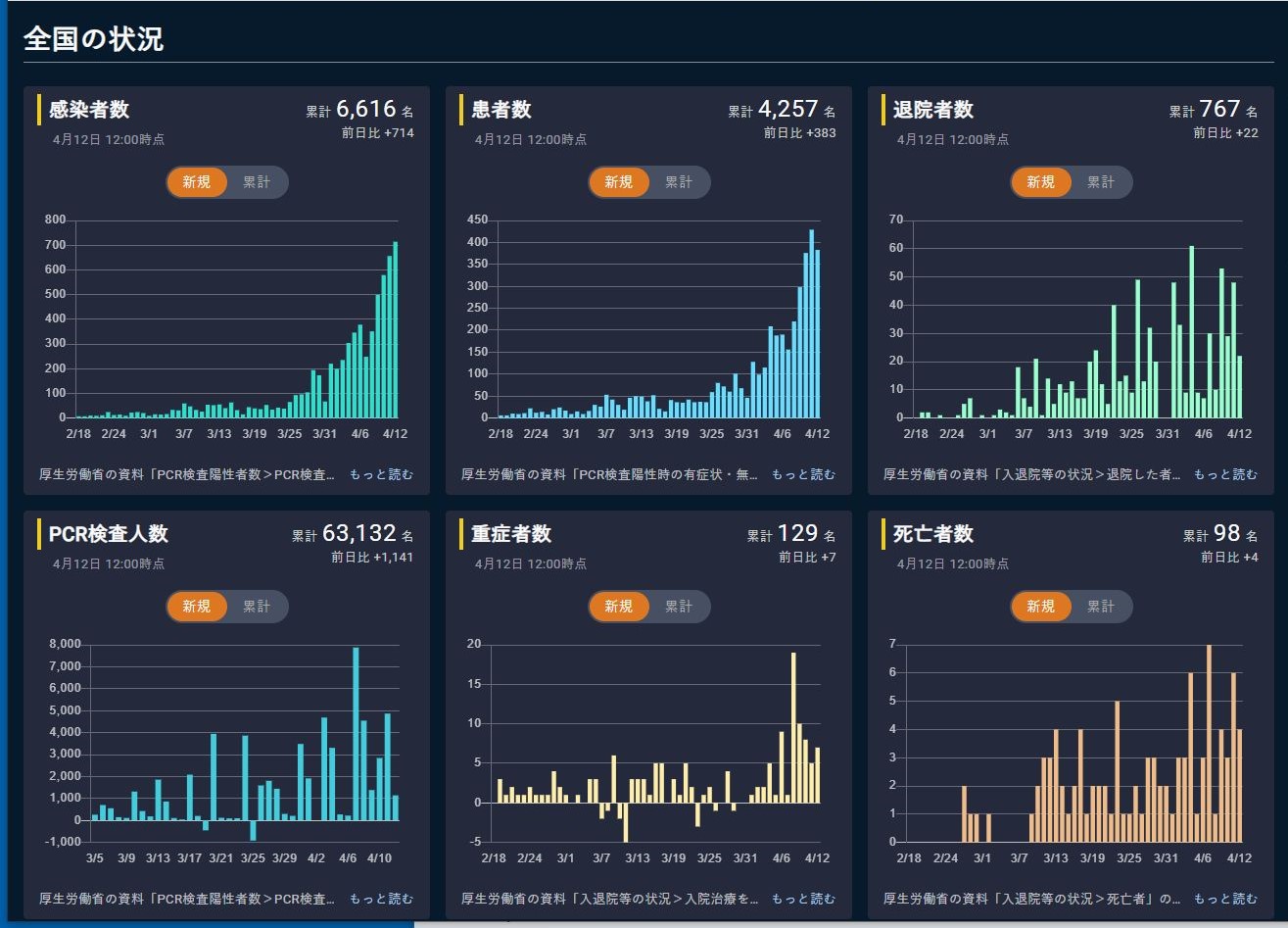Image resolution: width=1288 pixels, height=928 pixels.
Task: Select 新規 on the 感染者数 chart
Action: 197,182
